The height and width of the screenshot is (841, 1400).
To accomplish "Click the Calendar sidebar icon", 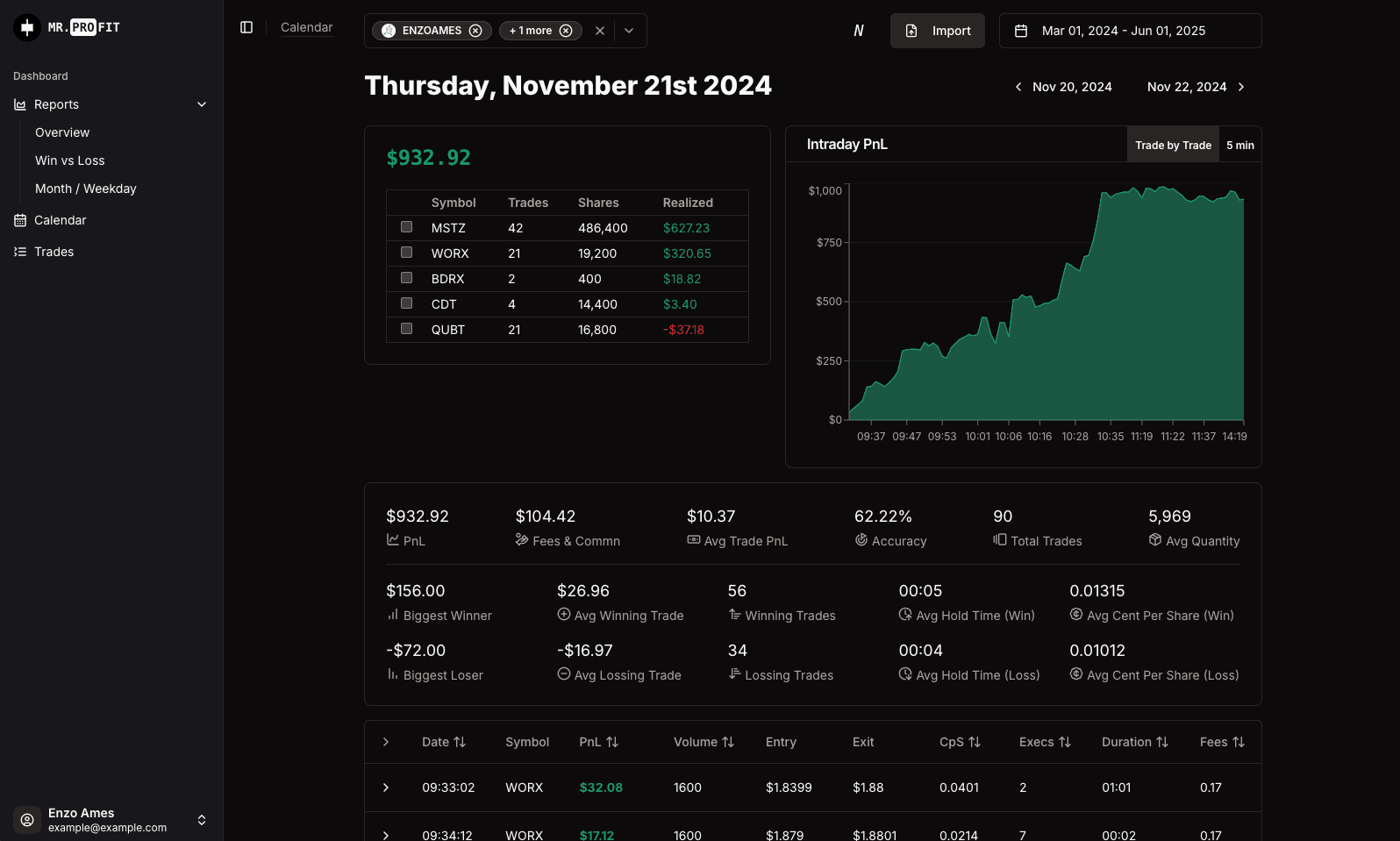I will click(20, 220).
